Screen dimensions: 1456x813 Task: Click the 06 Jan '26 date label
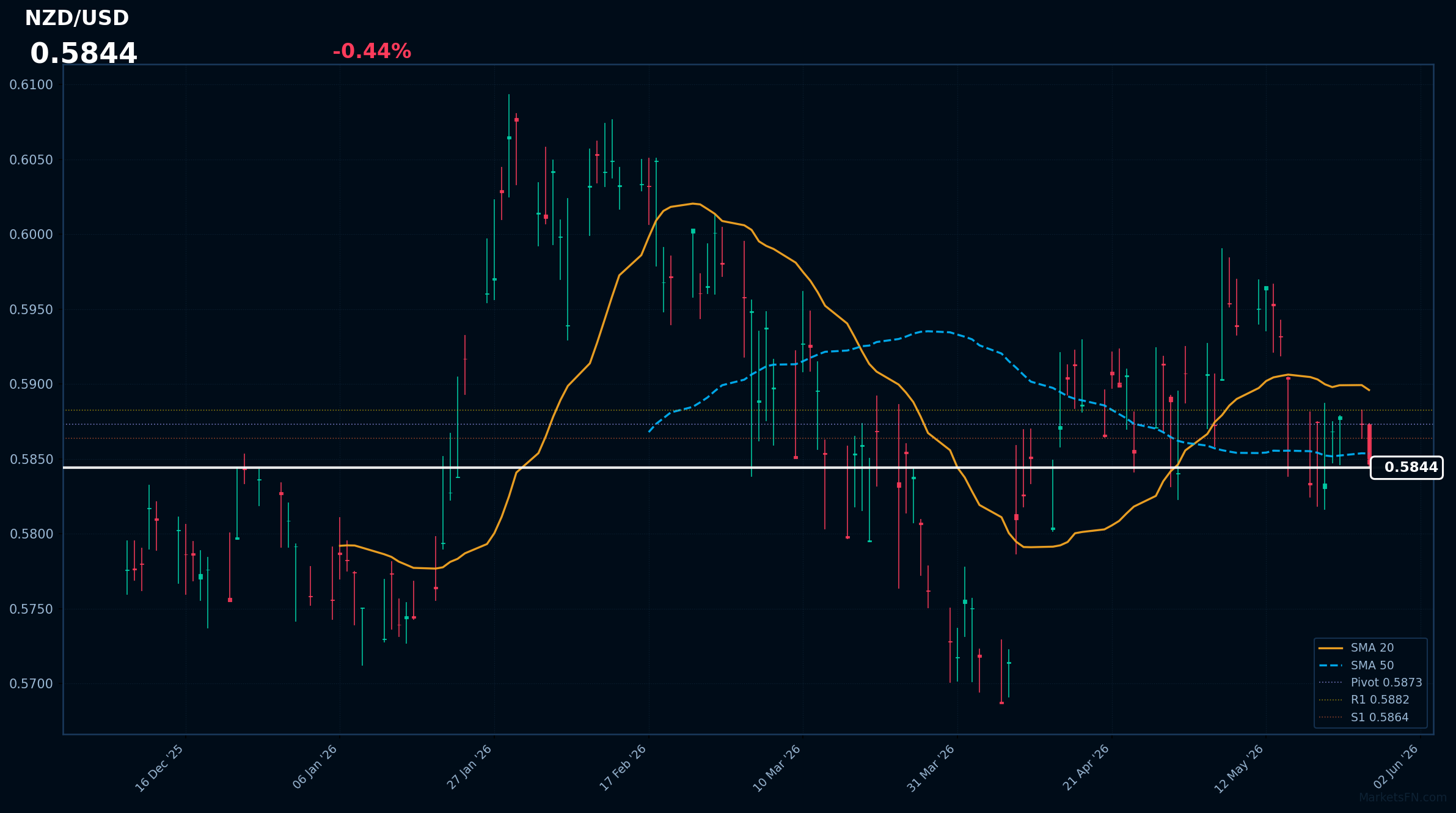point(315,767)
